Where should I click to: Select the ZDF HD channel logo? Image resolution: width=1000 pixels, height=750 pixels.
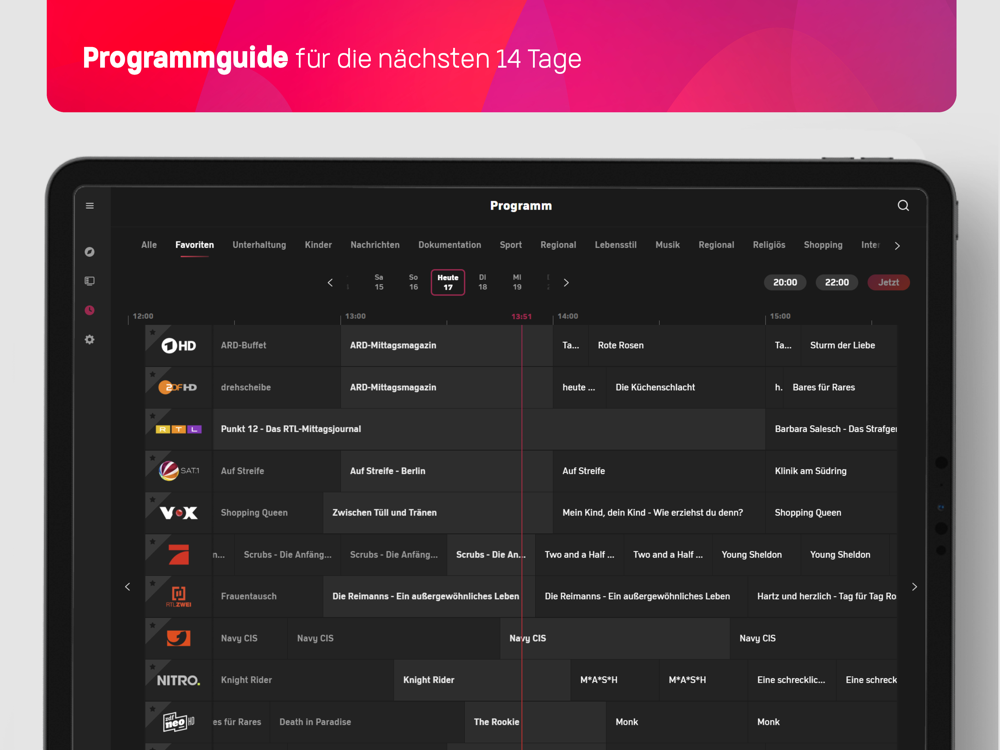coord(178,387)
